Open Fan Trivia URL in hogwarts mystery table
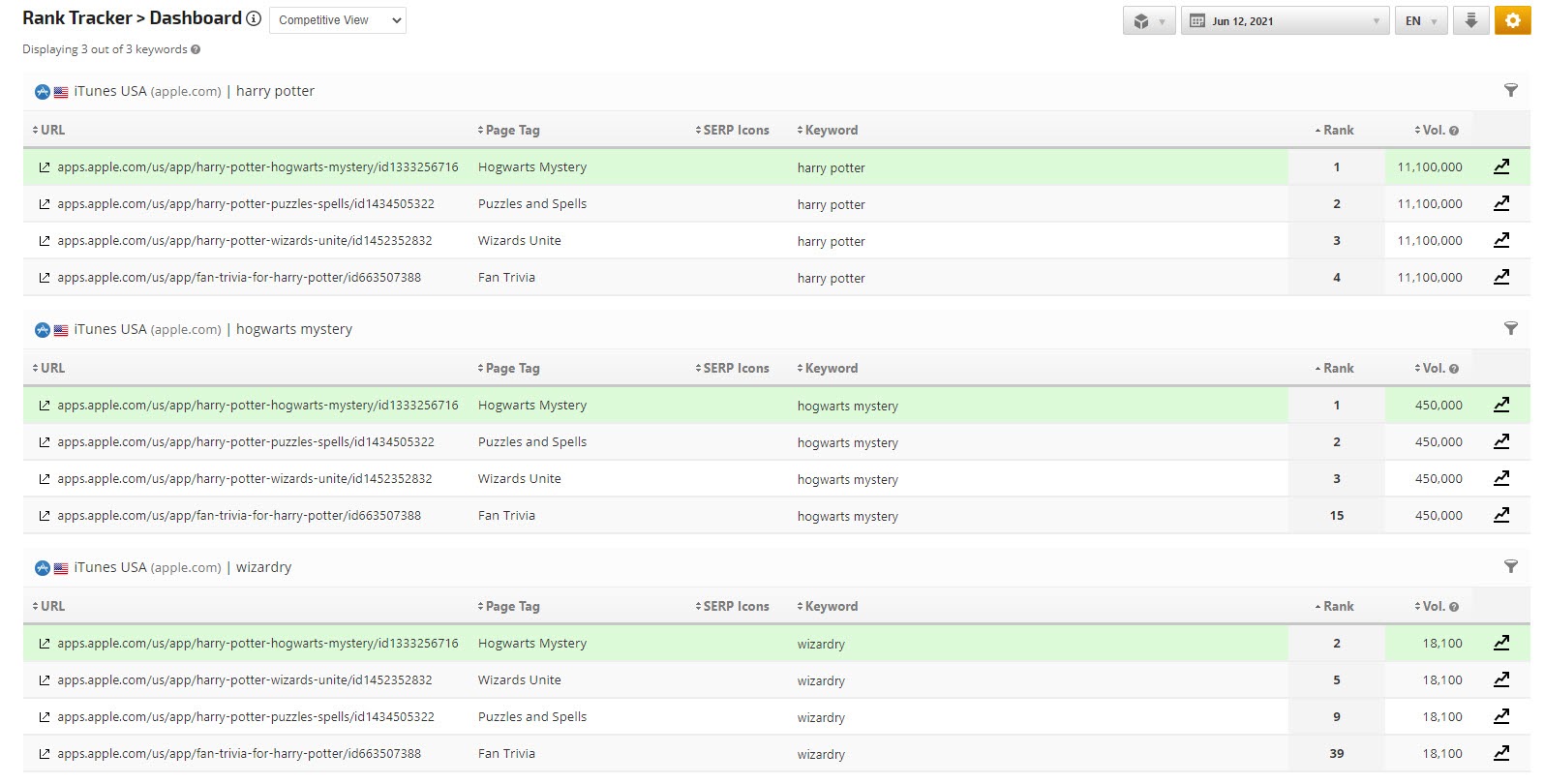The width and height of the screenshot is (1544, 784). coord(238,516)
